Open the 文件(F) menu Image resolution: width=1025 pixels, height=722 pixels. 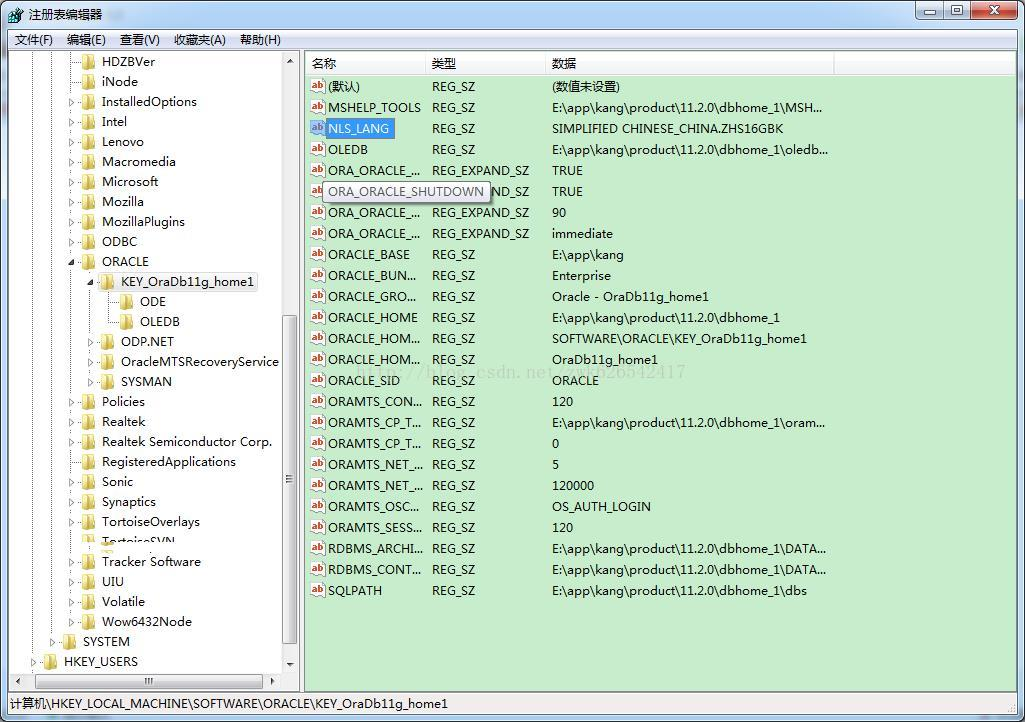[33, 40]
